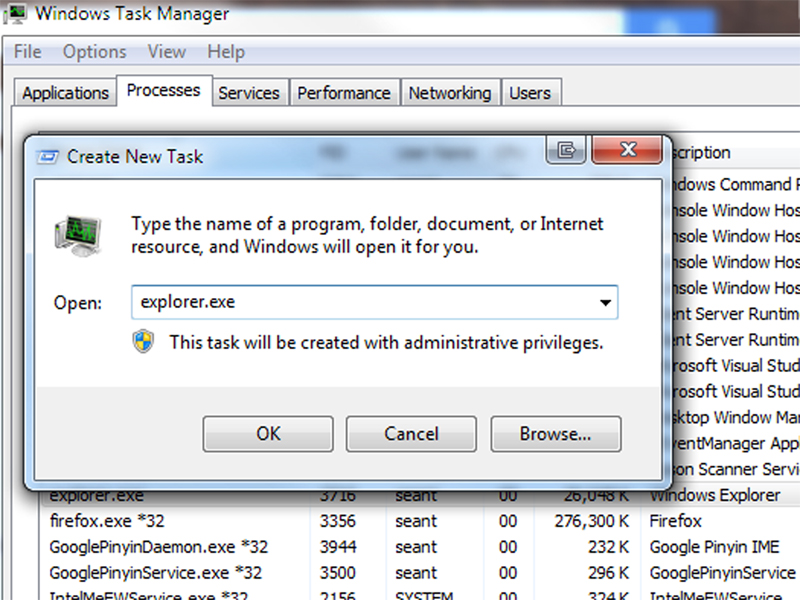Select the explorer.exe process row
This screenshot has width=800, height=600.
tap(419, 499)
